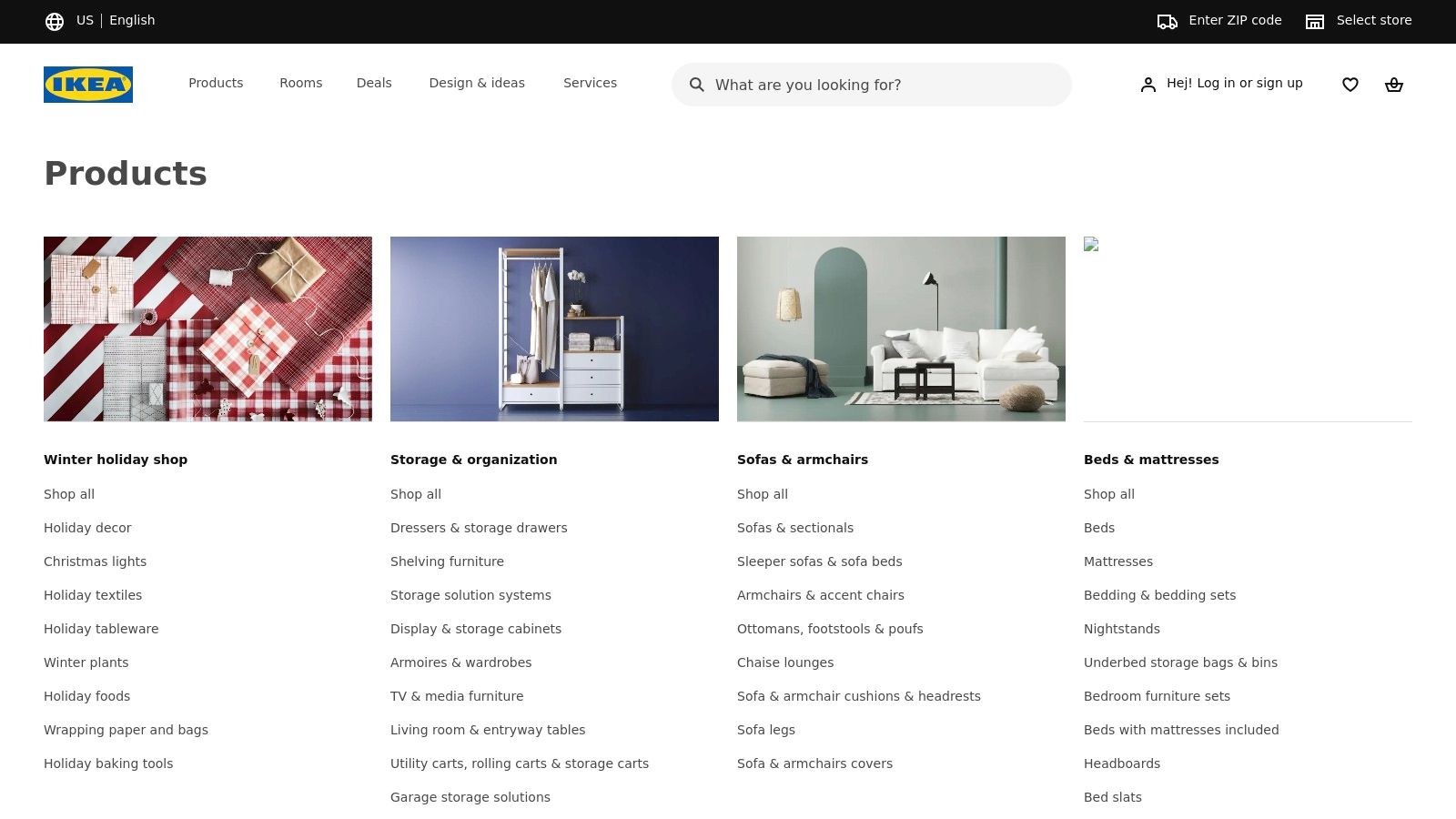The image size is (1456, 819).
Task: Click the search input field
Action: tap(872, 85)
